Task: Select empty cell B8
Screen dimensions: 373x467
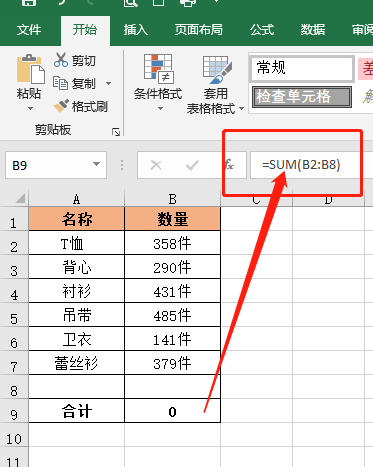Action: [172, 387]
